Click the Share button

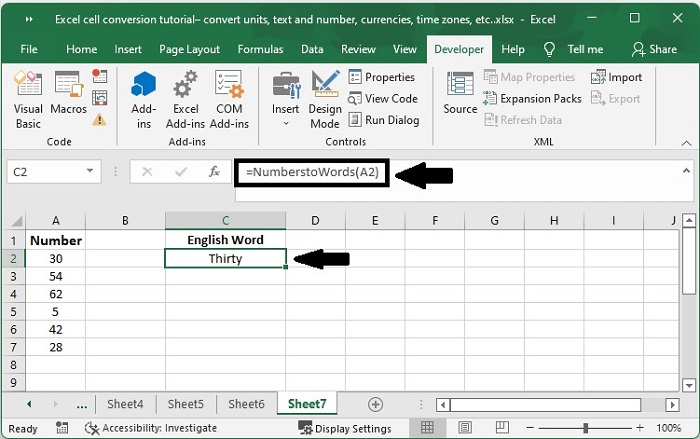tap(654, 49)
